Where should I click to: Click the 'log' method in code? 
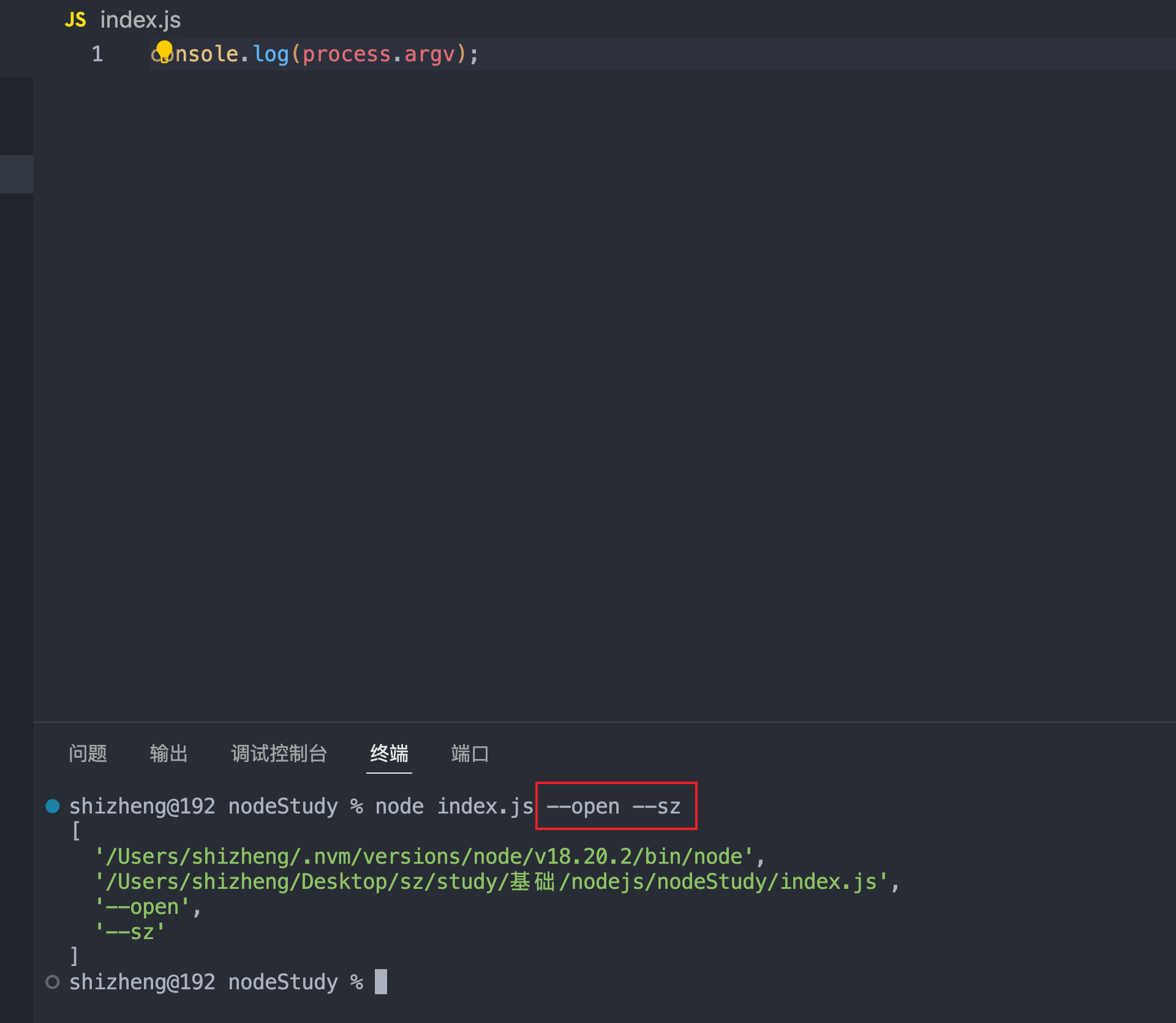271,54
